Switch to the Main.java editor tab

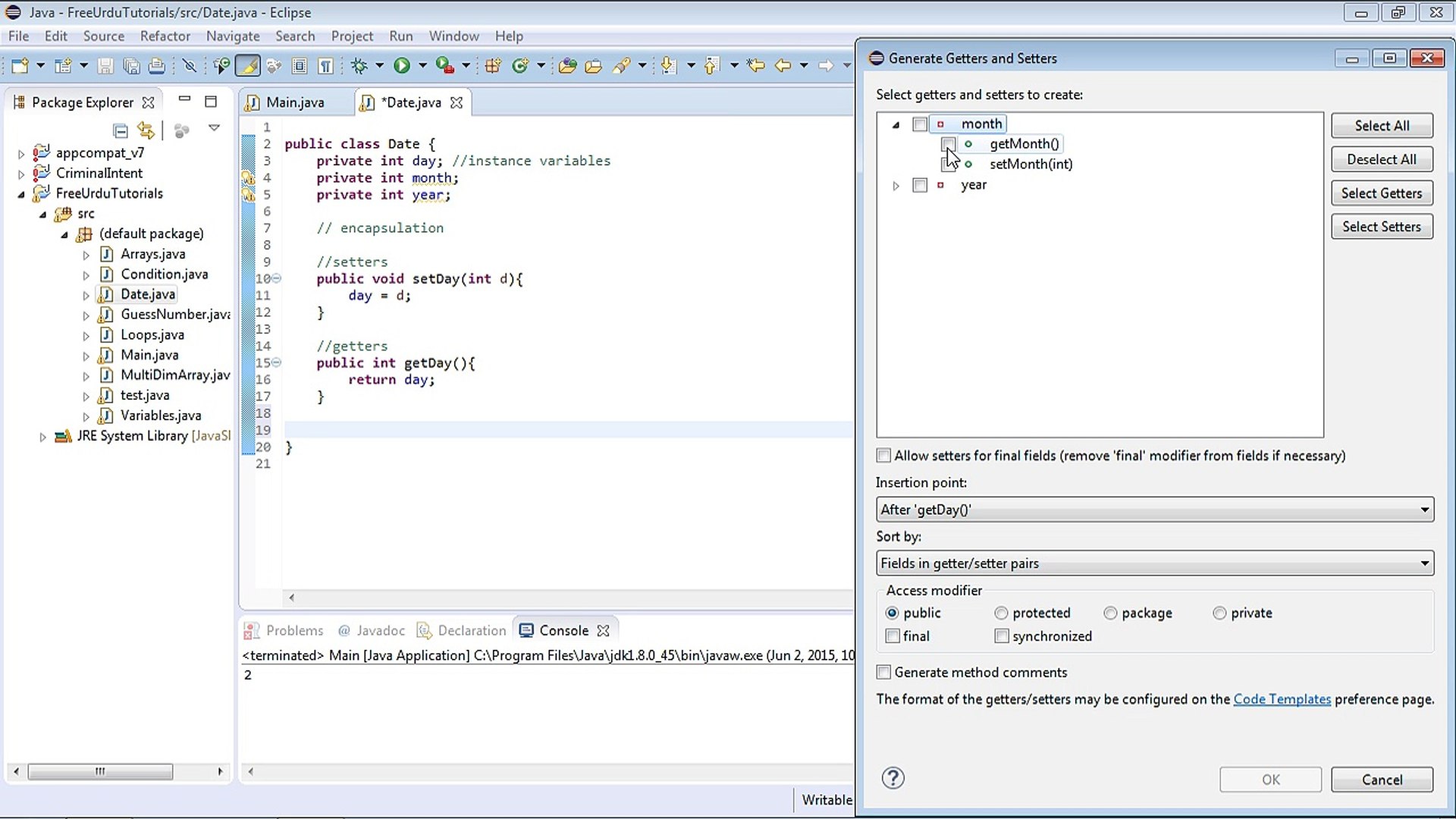pos(294,102)
